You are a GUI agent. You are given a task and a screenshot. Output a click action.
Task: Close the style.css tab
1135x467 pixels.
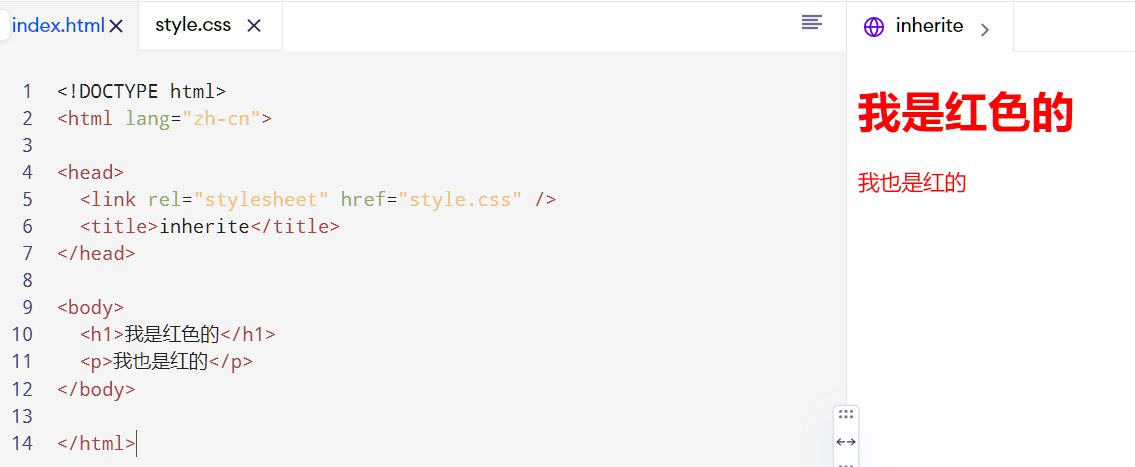click(x=253, y=26)
